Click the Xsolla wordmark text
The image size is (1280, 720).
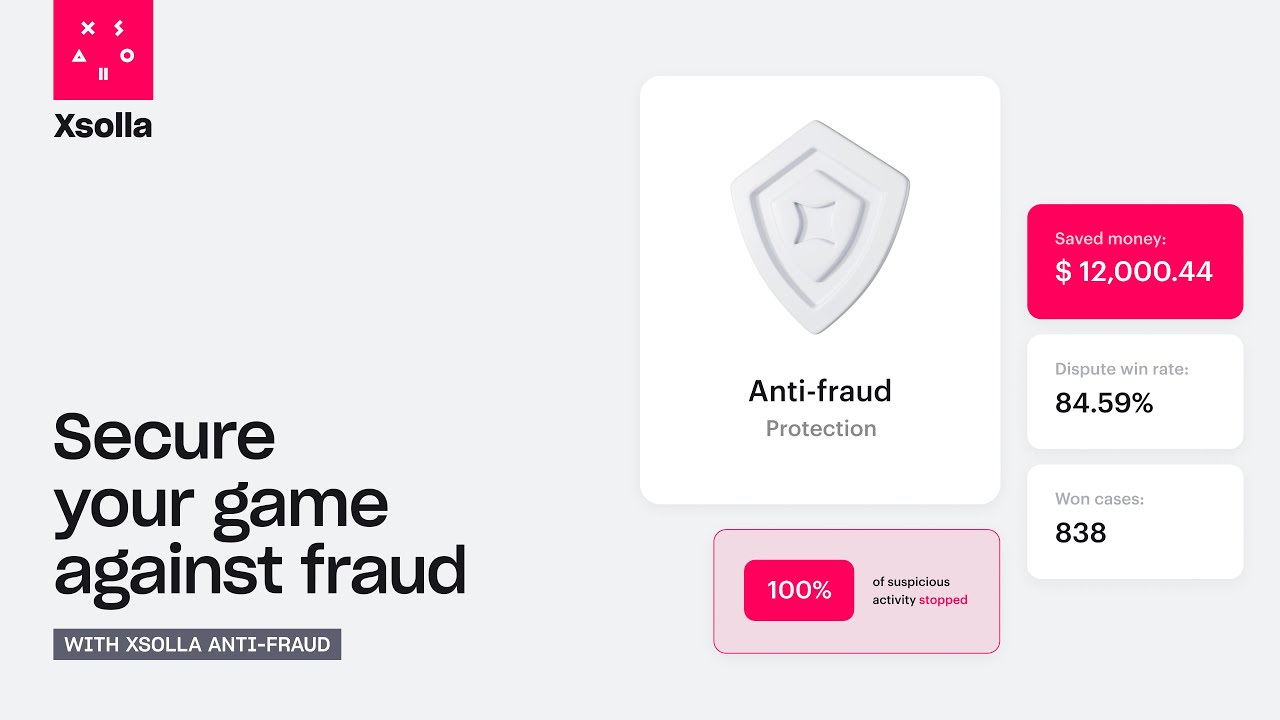point(103,126)
